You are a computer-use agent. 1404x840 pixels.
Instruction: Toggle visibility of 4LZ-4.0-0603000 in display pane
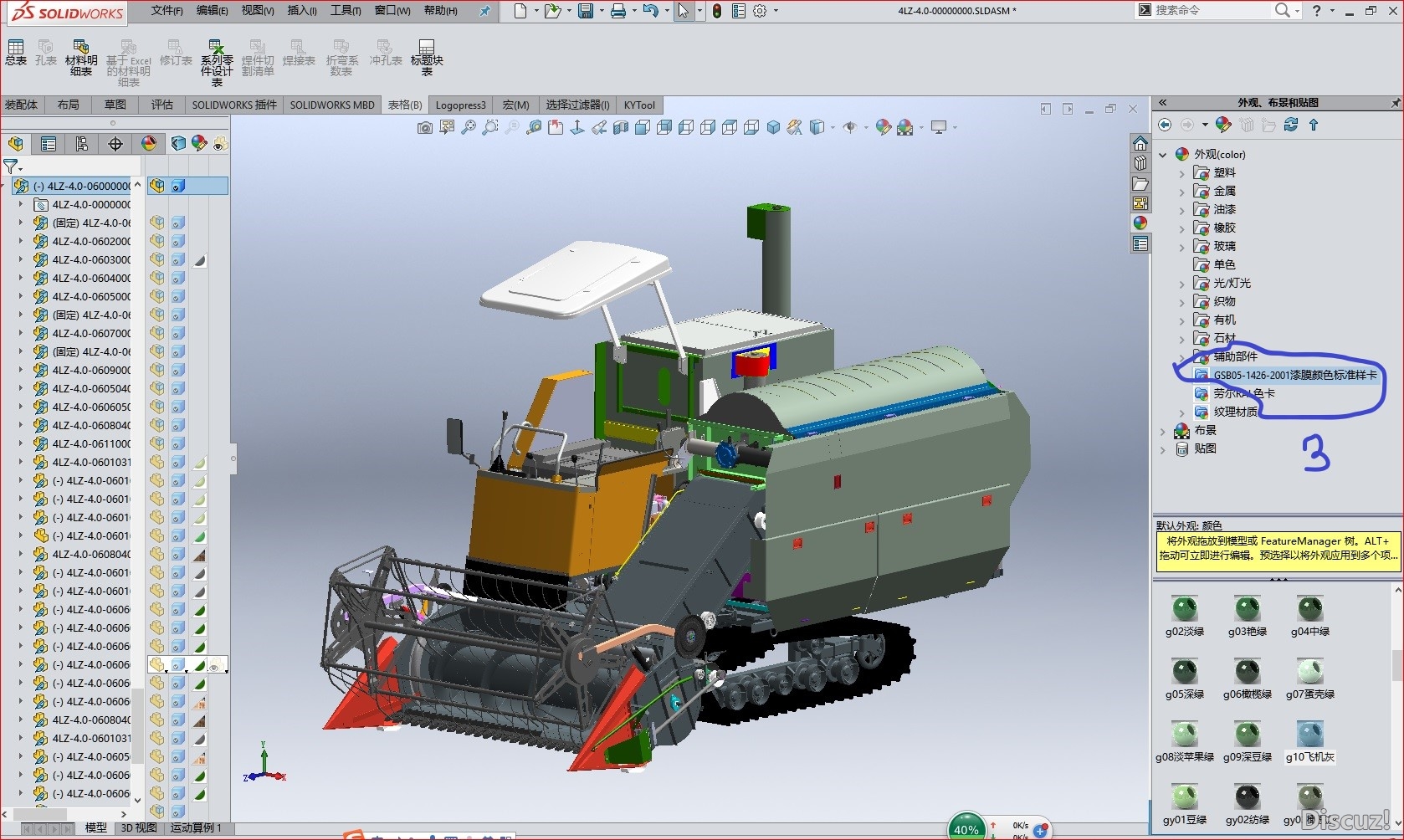tap(156, 259)
